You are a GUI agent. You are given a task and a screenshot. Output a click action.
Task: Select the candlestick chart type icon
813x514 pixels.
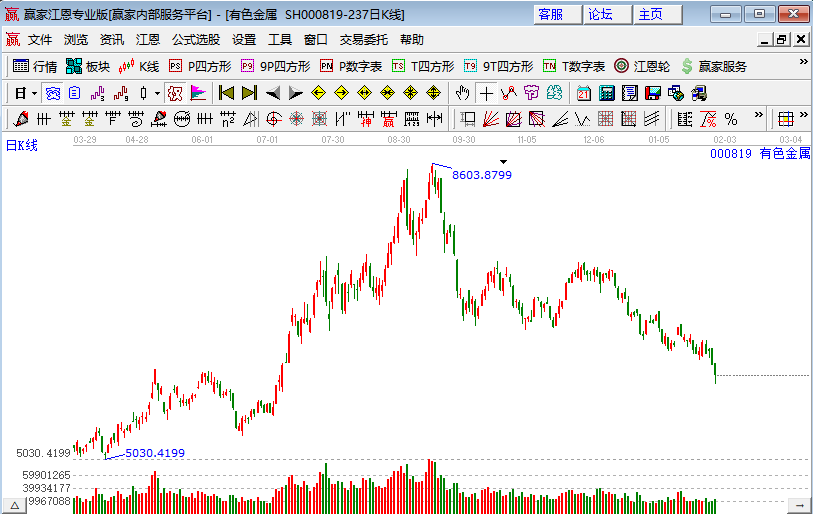pyautogui.click(x=144, y=93)
